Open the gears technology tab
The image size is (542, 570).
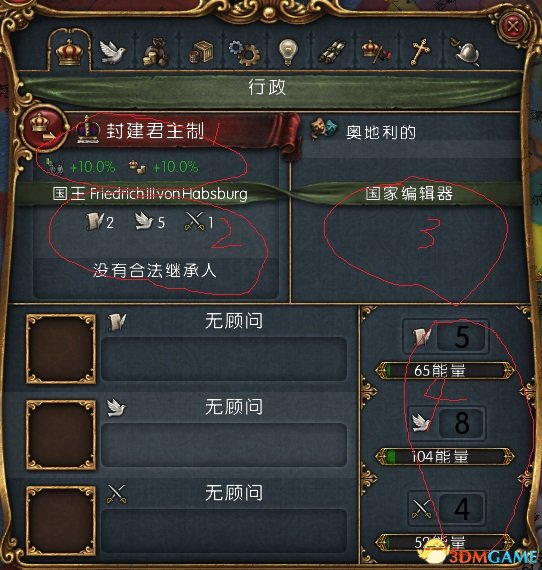pyautogui.click(x=244, y=53)
